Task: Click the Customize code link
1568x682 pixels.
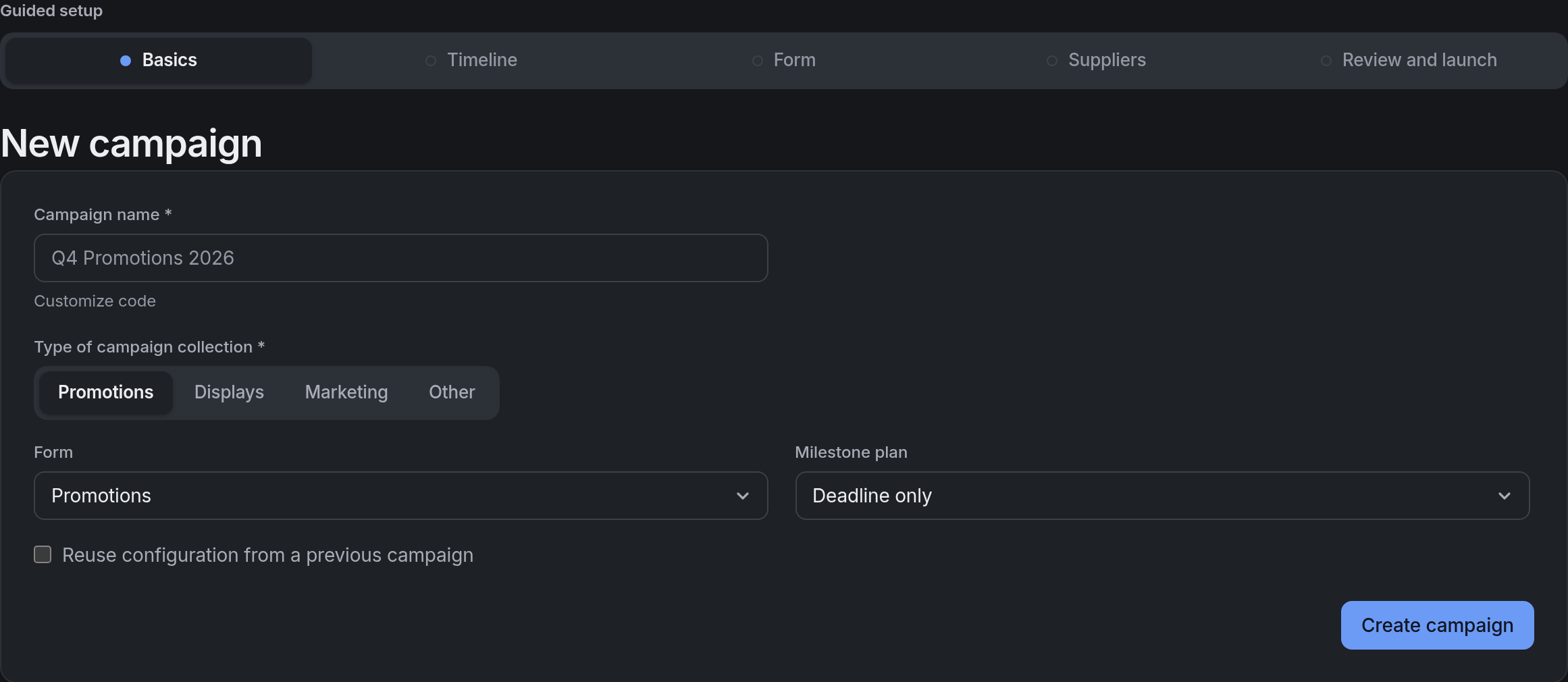Action: [x=95, y=301]
